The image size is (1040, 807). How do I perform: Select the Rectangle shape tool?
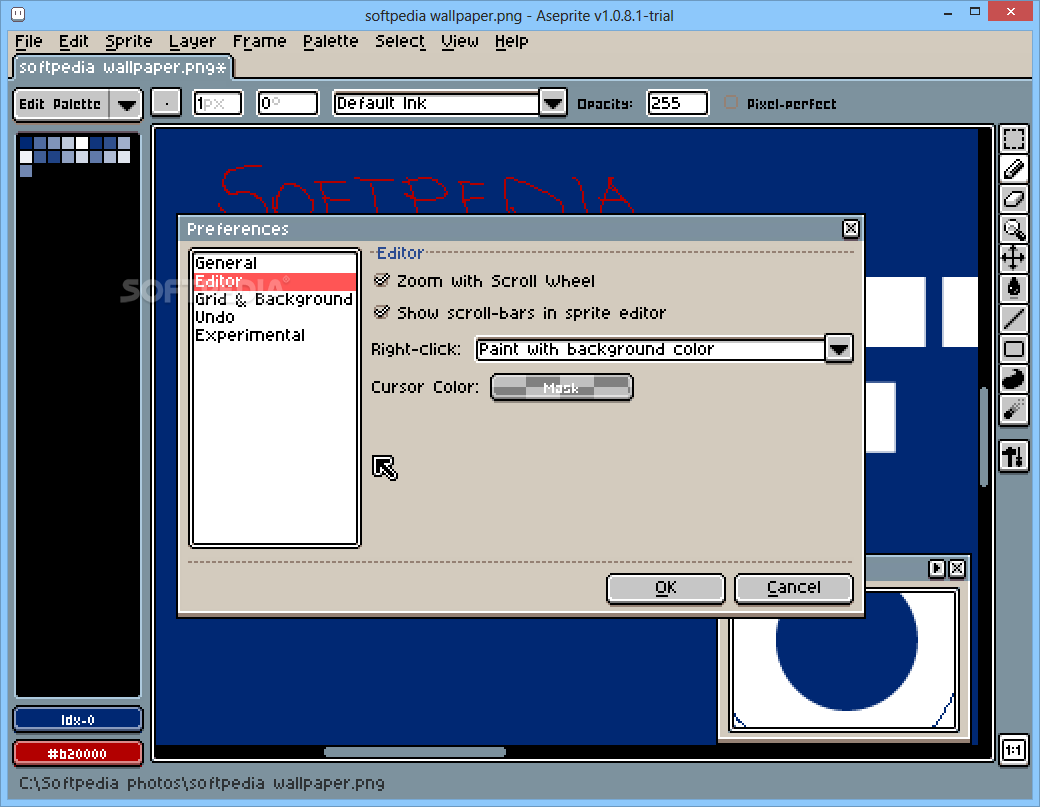[1013, 349]
